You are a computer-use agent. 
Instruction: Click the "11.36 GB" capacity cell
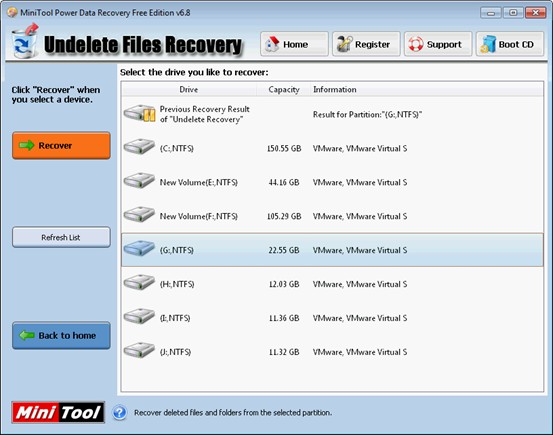pyautogui.click(x=284, y=318)
